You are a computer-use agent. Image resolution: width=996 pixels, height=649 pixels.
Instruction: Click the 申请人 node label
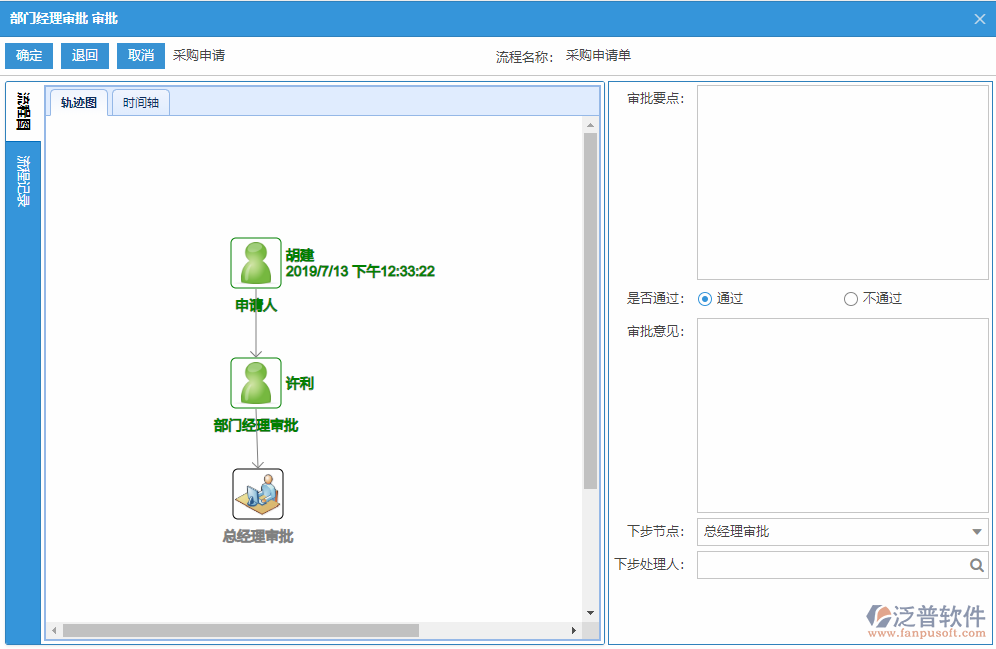tap(256, 305)
